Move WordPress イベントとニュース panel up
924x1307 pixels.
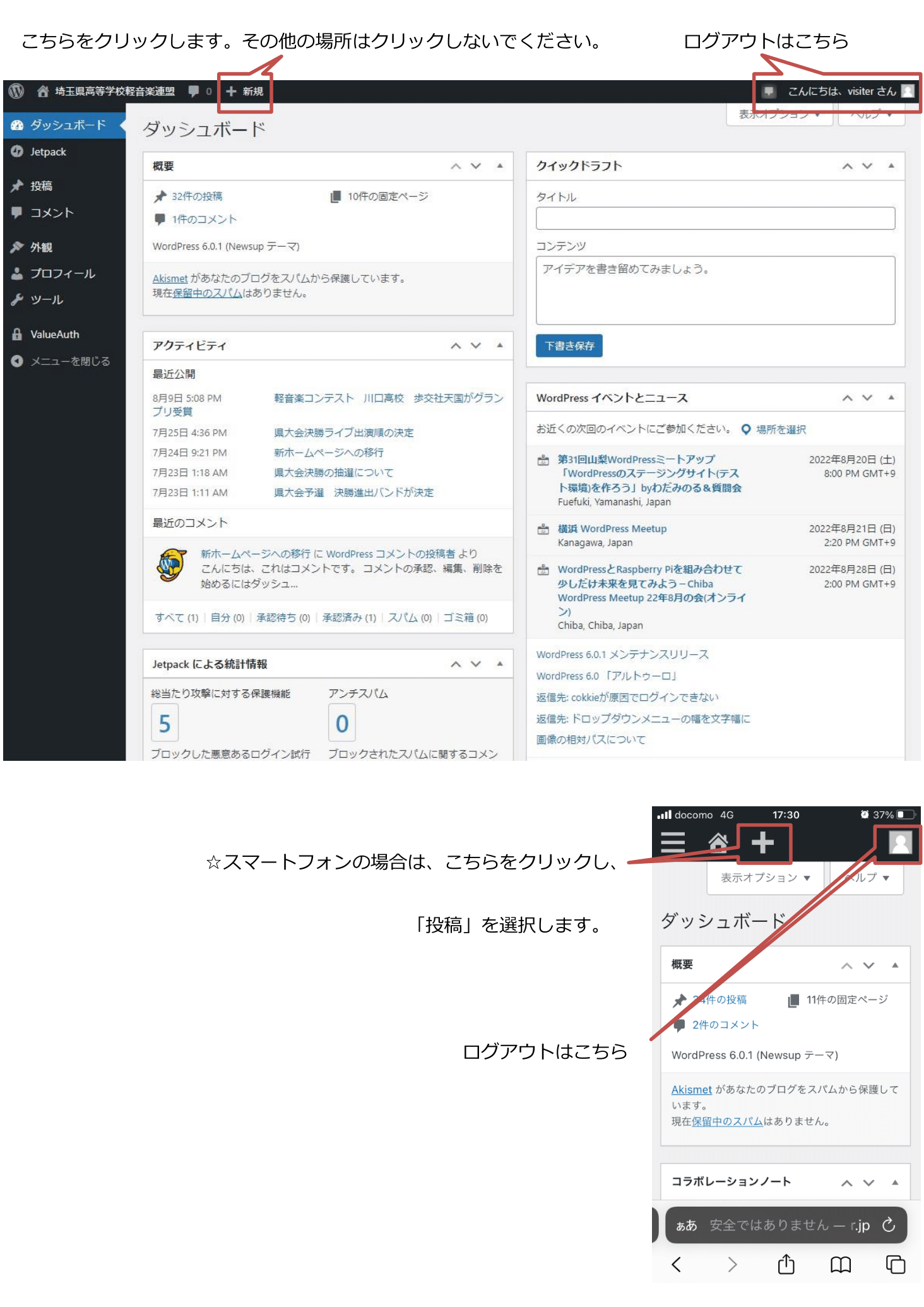click(848, 398)
